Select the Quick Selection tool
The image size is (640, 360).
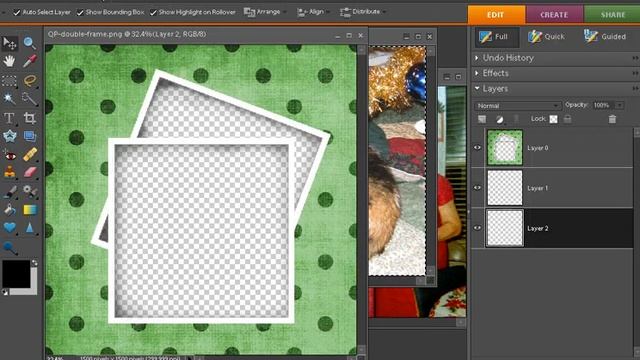pyautogui.click(x=29, y=98)
